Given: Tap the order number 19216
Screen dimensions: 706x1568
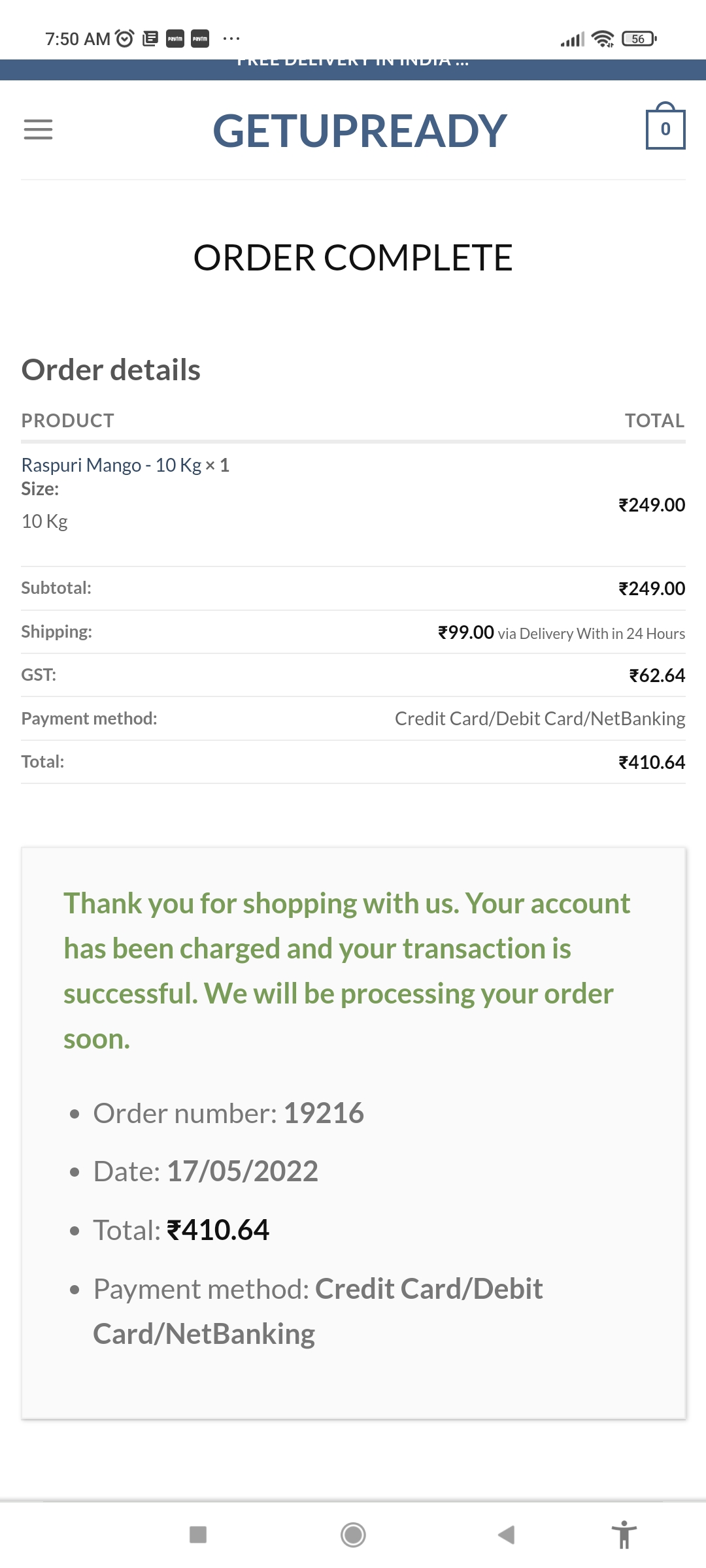Looking at the screenshot, I should point(324,1113).
